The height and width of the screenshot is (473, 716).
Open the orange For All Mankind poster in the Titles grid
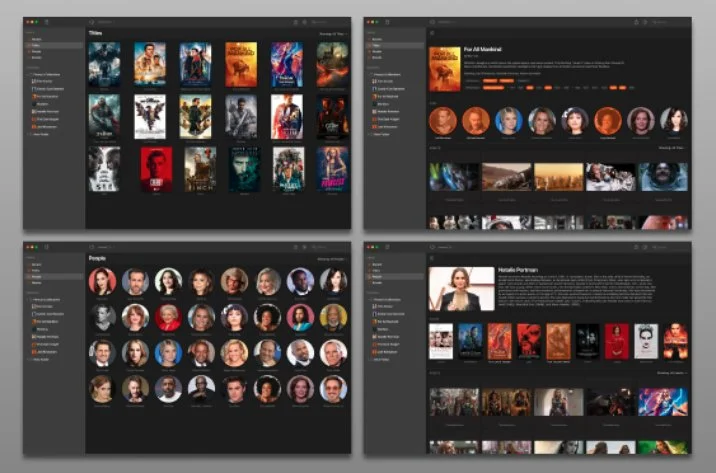(x=241, y=64)
